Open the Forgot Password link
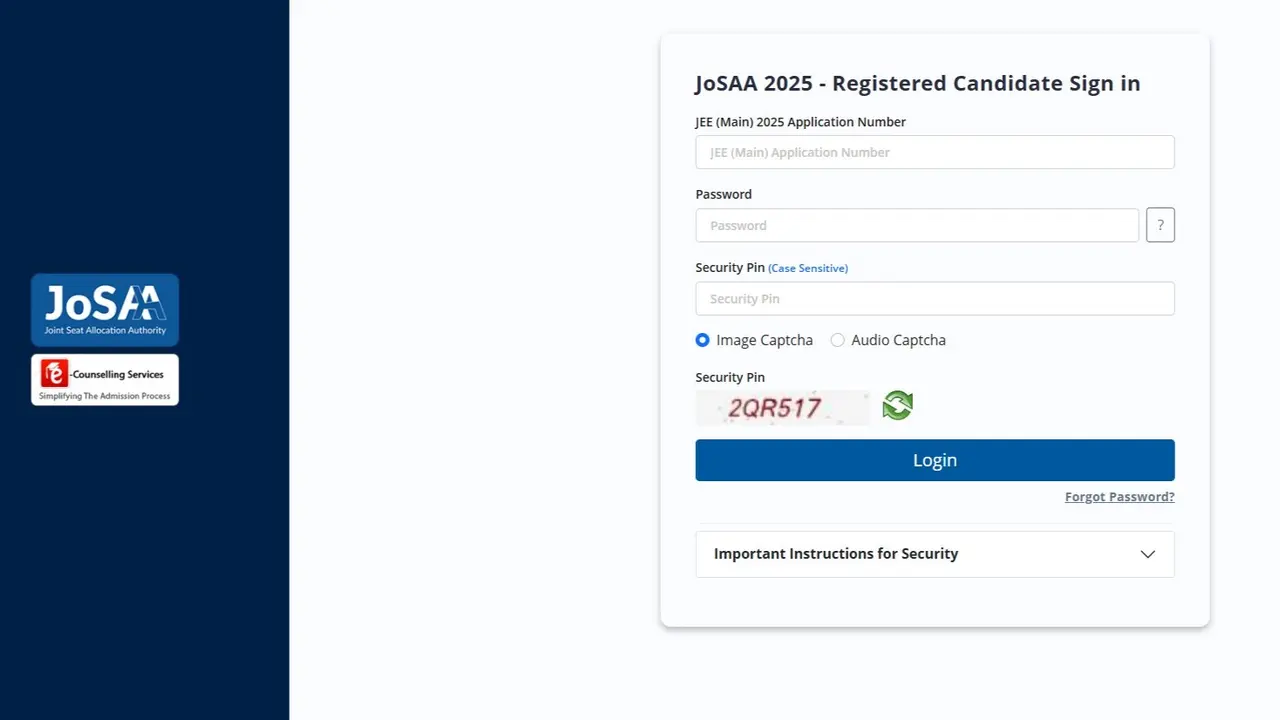Screen dimensions: 1280x720 [1119, 496]
